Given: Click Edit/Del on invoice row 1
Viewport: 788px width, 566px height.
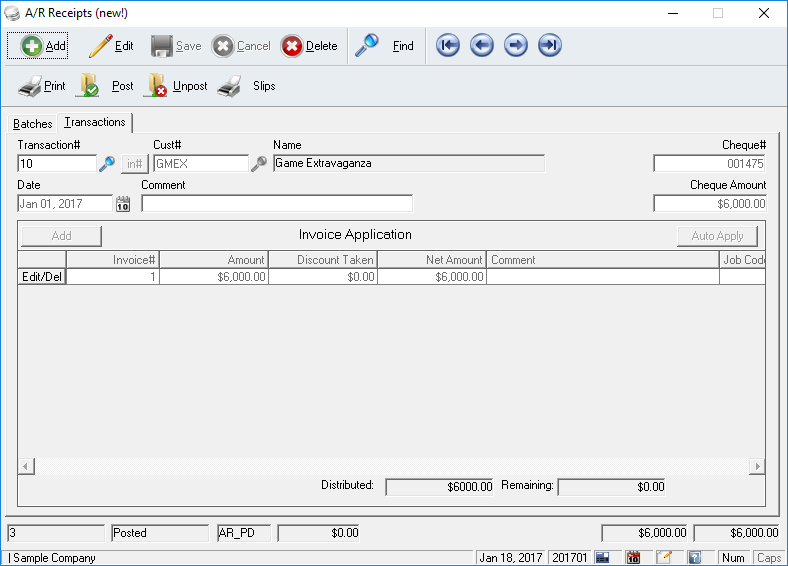Looking at the screenshot, I should click(x=41, y=277).
